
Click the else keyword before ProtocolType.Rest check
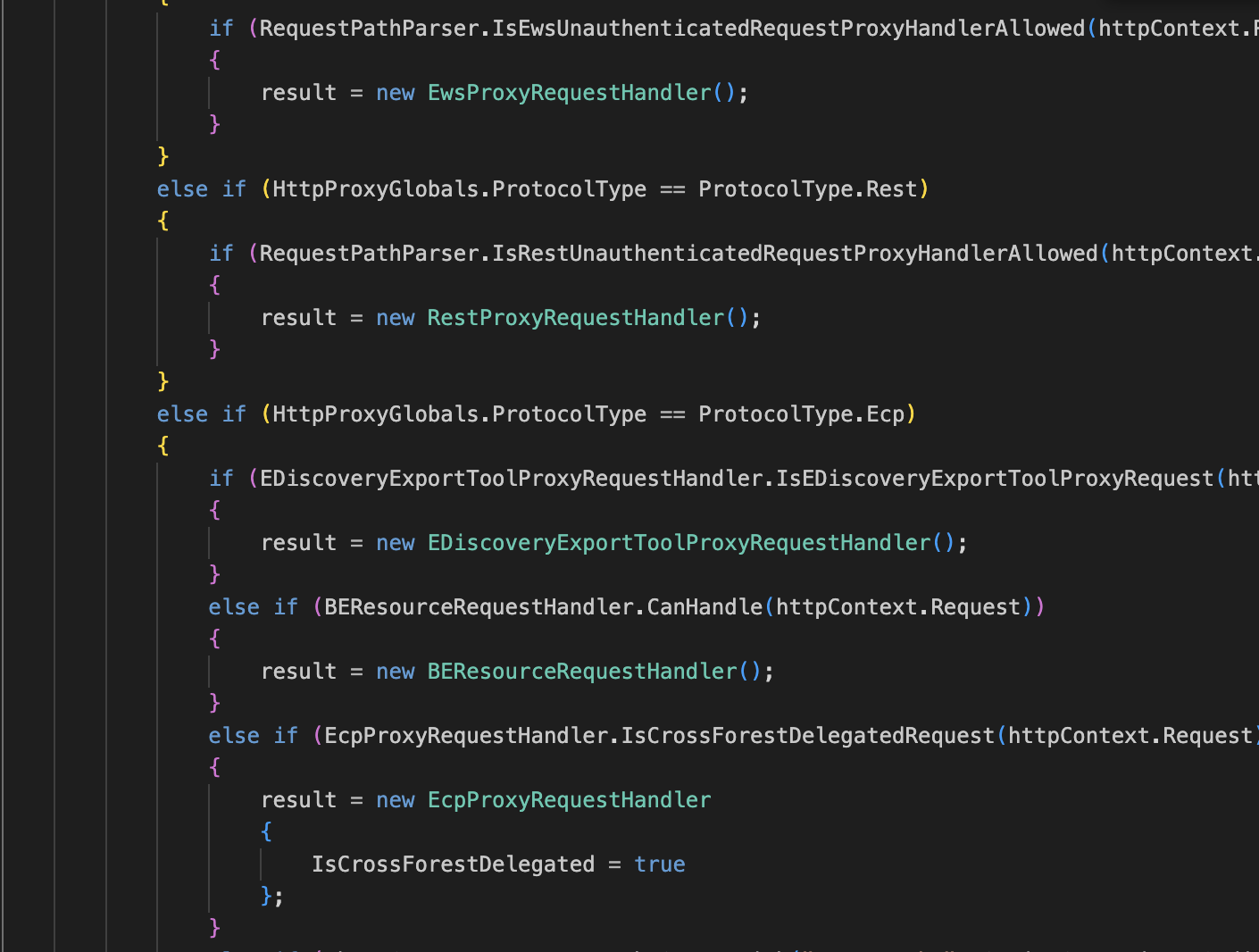[x=182, y=189]
